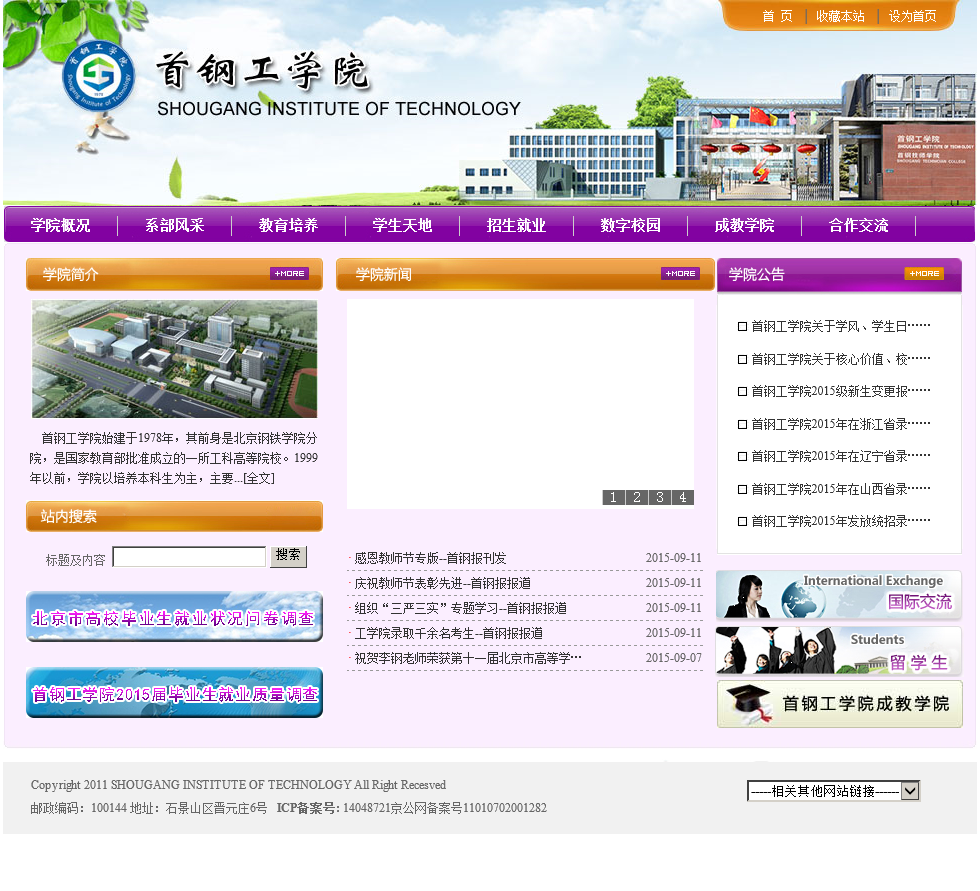
Task: Open 首页 link in top bar
Action: coord(777,16)
